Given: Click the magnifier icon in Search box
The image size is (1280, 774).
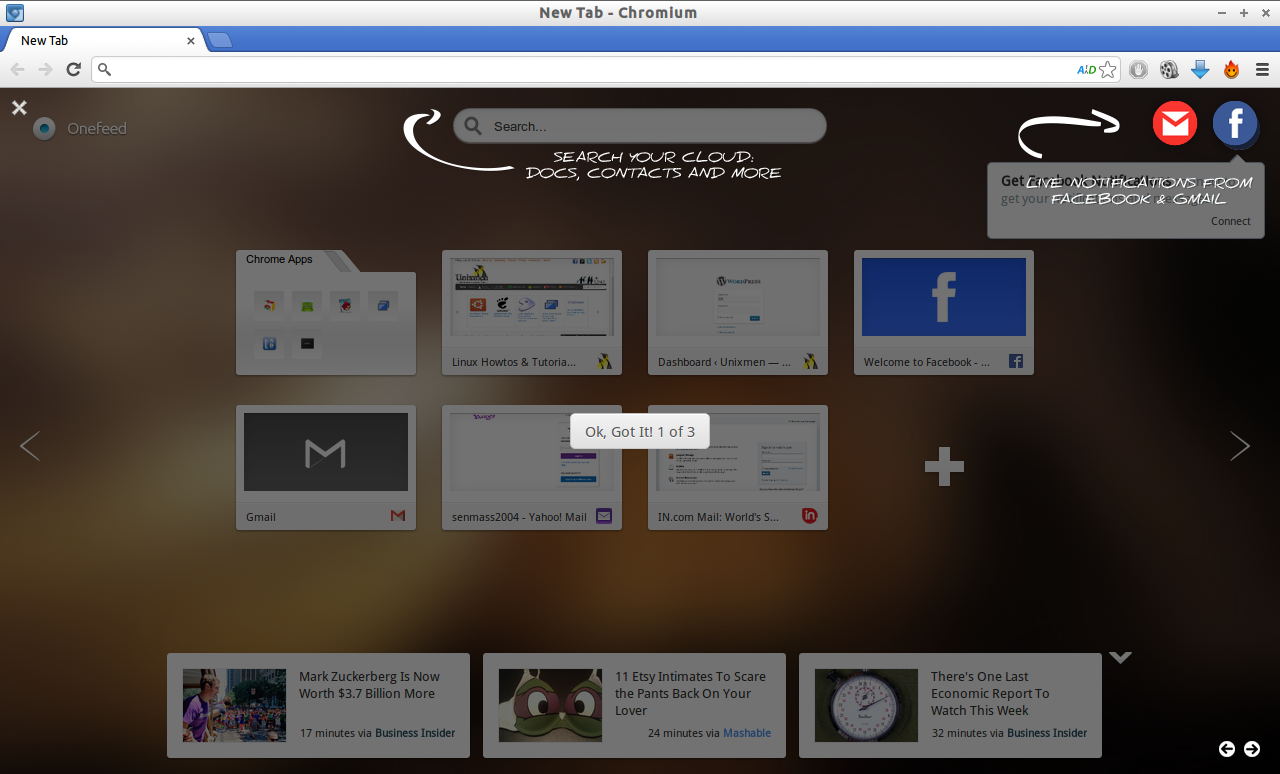Looking at the screenshot, I should (x=474, y=126).
